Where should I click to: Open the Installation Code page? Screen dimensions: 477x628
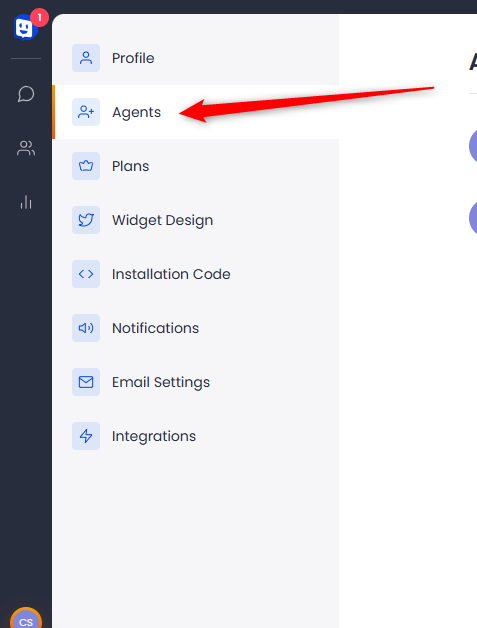point(195,274)
